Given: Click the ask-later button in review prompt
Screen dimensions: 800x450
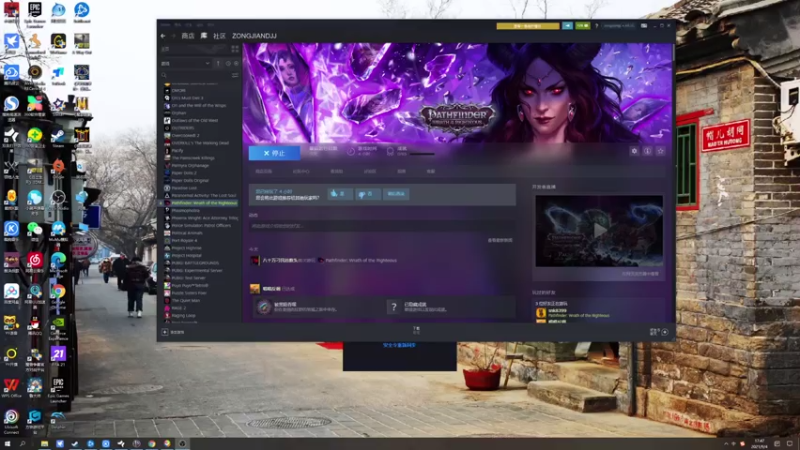Looking at the screenshot, I should click(x=396, y=194).
